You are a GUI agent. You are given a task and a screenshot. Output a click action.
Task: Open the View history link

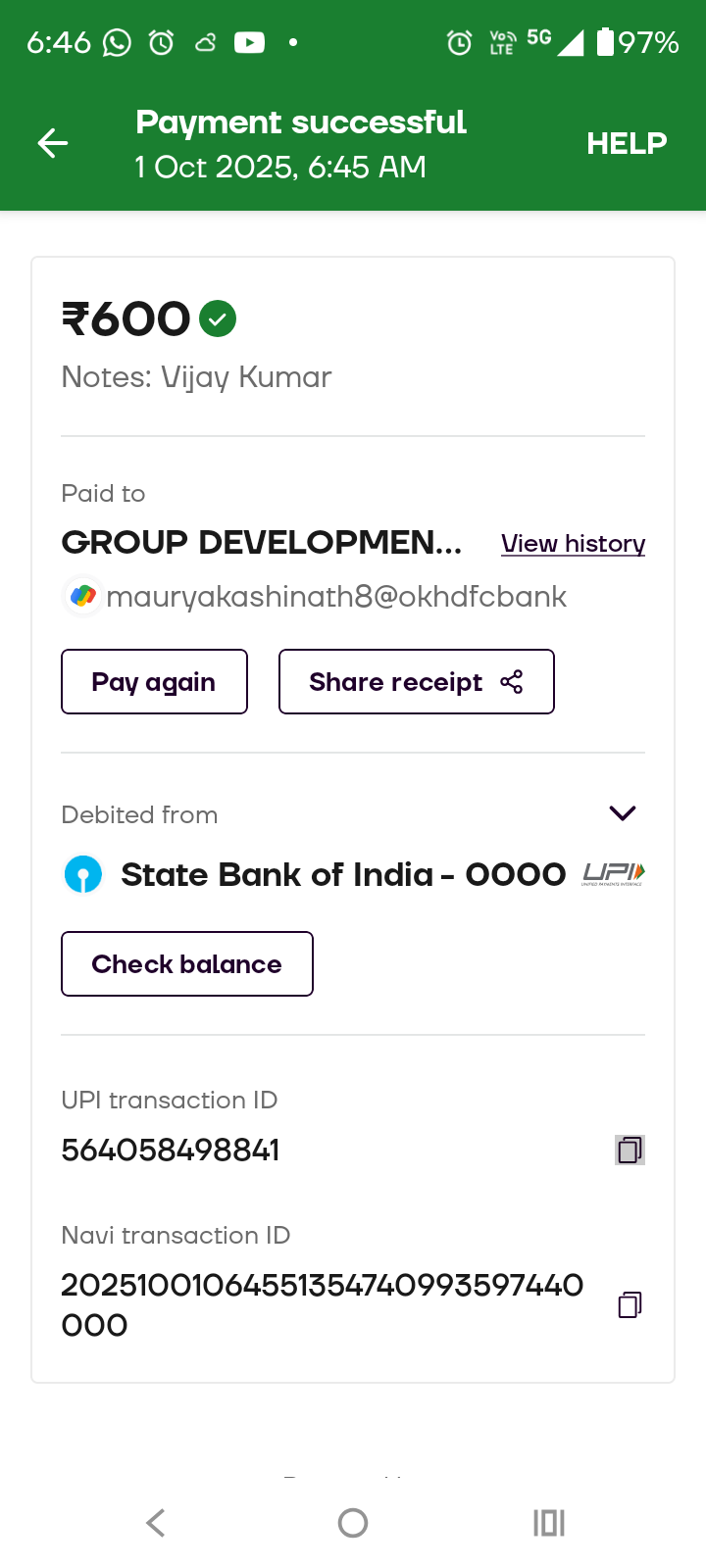tap(573, 544)
